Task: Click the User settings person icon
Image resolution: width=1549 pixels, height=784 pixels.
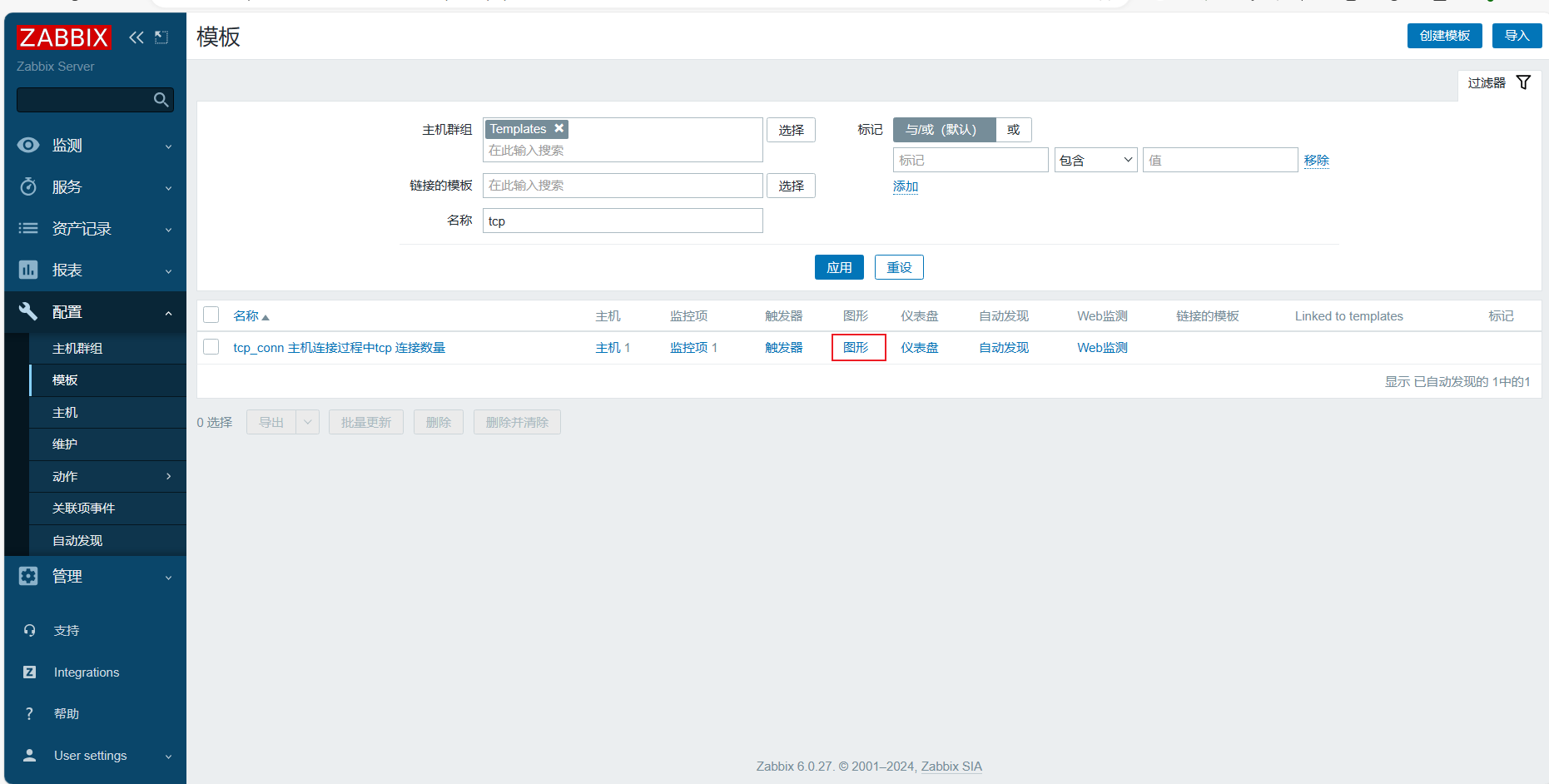Action: (30, 756)
